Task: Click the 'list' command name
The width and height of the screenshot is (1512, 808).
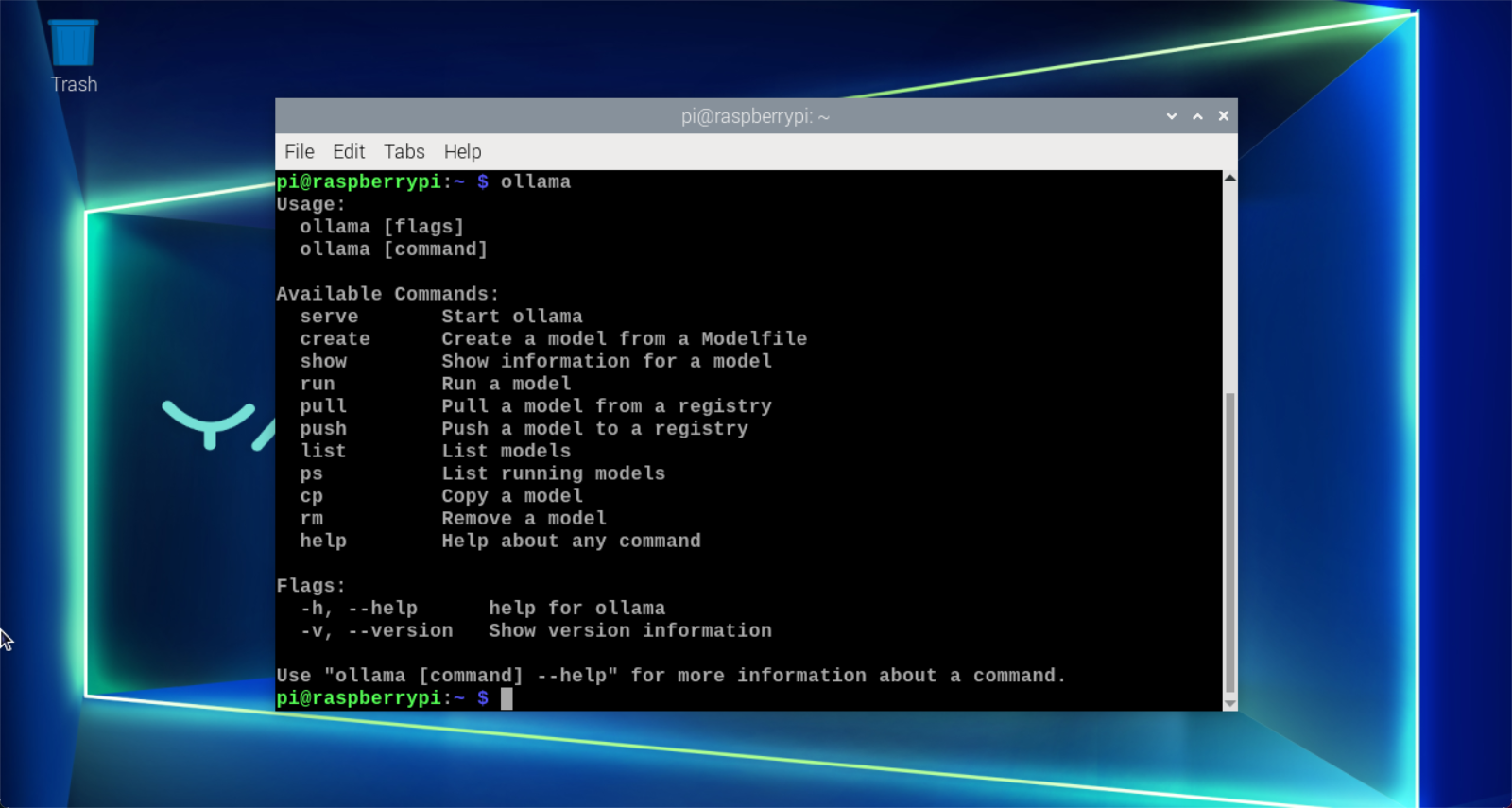Action: coord(323,452)
